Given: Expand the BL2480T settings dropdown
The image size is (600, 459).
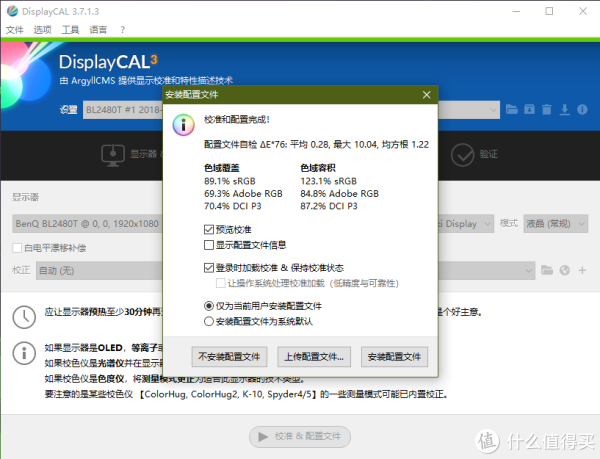Looking at the screenshot, I should 493,110.
